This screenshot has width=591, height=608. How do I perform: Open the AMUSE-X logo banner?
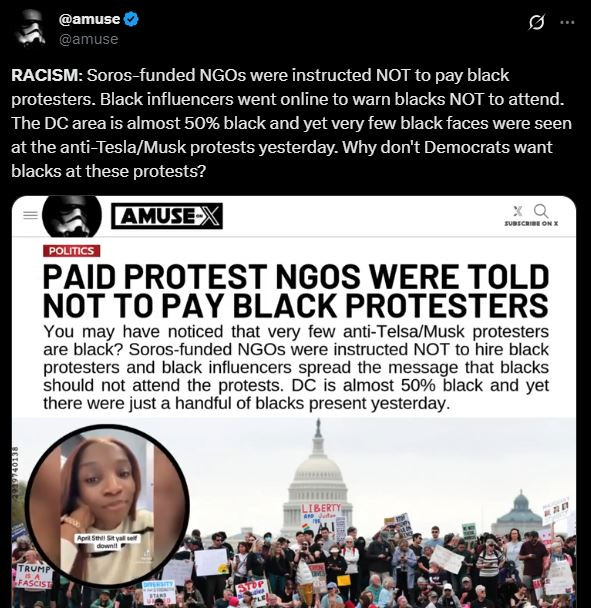pos(167,216)
